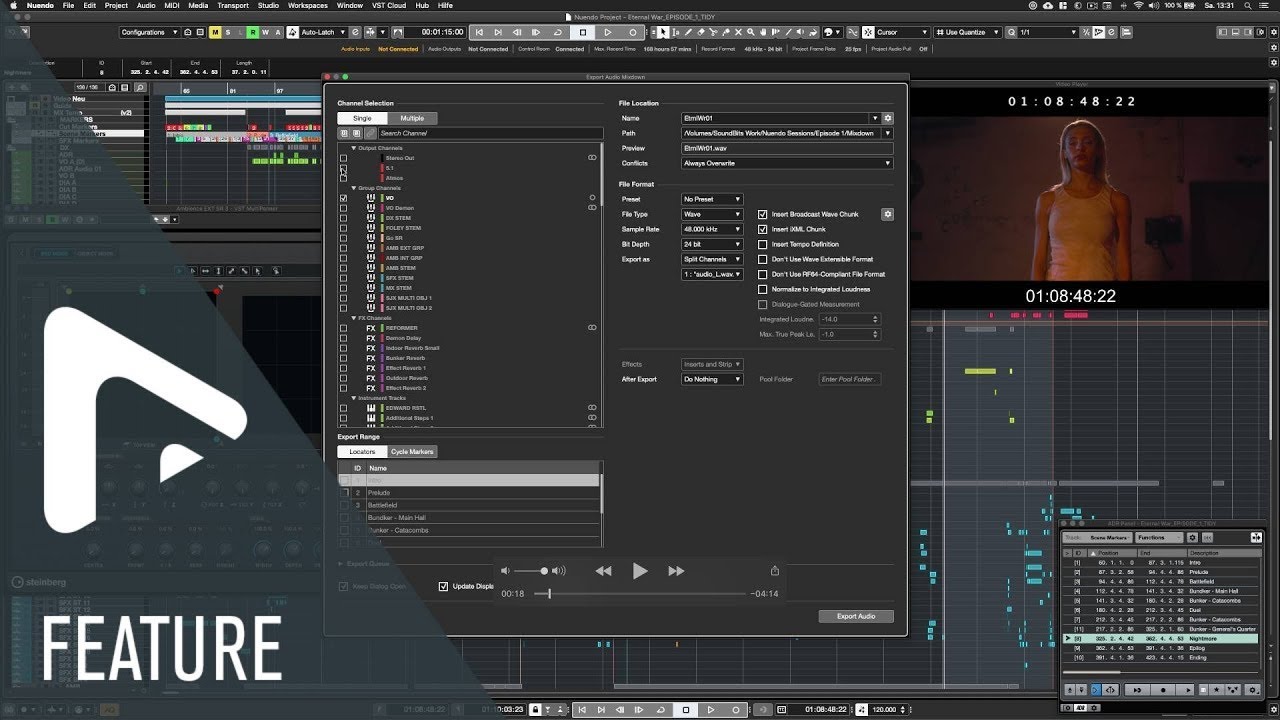Activate the green Read automation (R) button
This screenshot has height=720, width=1280.
tap(253, 32)
